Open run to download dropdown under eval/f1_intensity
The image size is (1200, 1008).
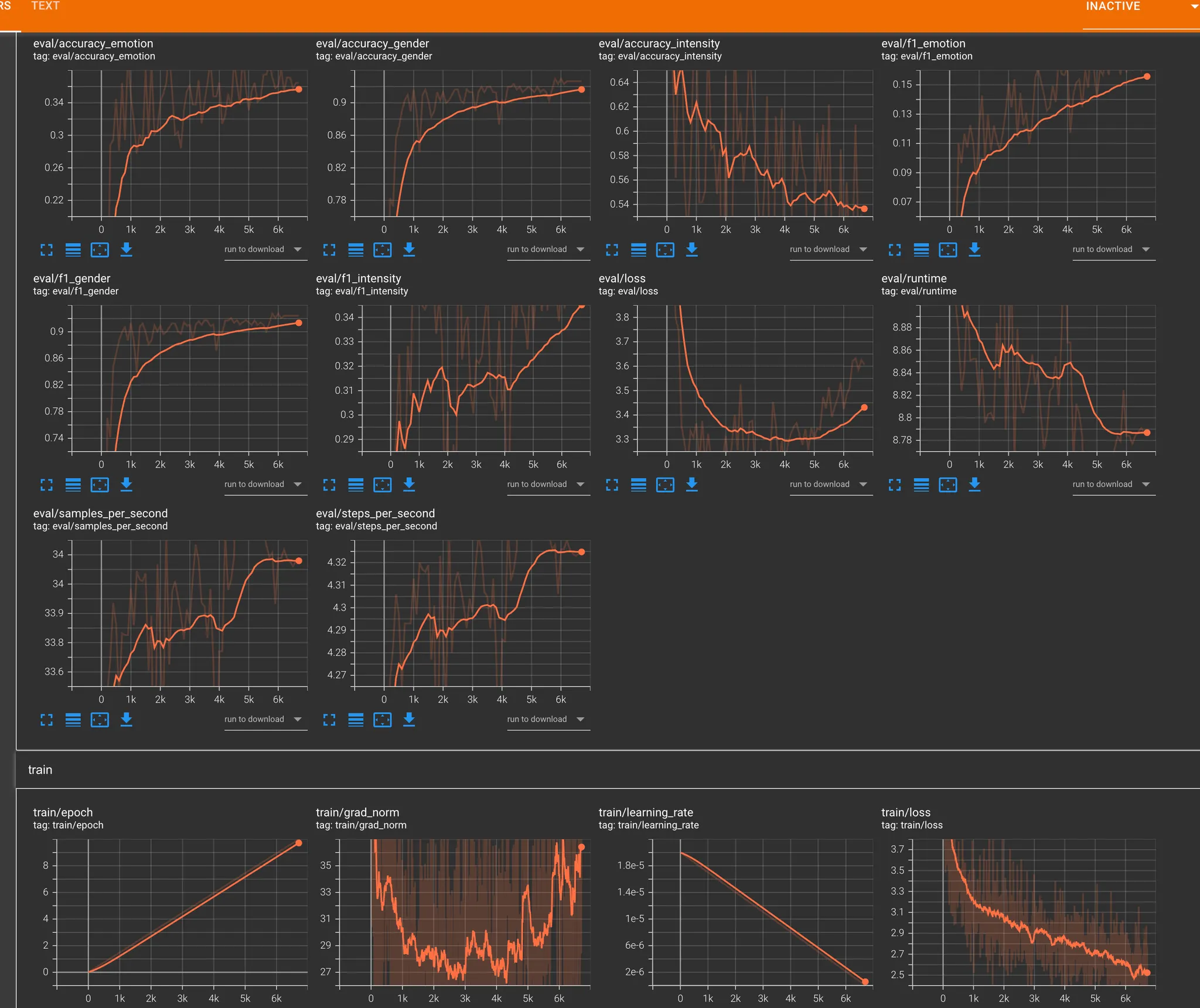546,485
